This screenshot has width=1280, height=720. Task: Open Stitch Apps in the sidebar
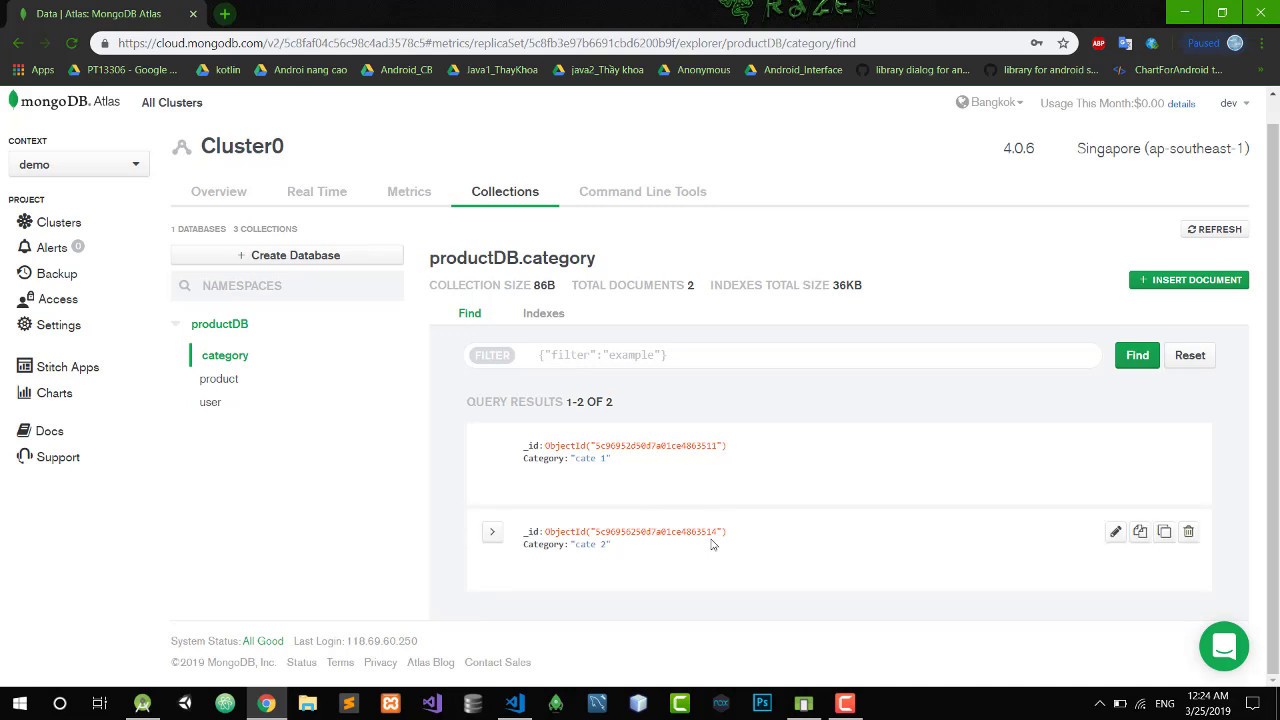click(58, 367)
